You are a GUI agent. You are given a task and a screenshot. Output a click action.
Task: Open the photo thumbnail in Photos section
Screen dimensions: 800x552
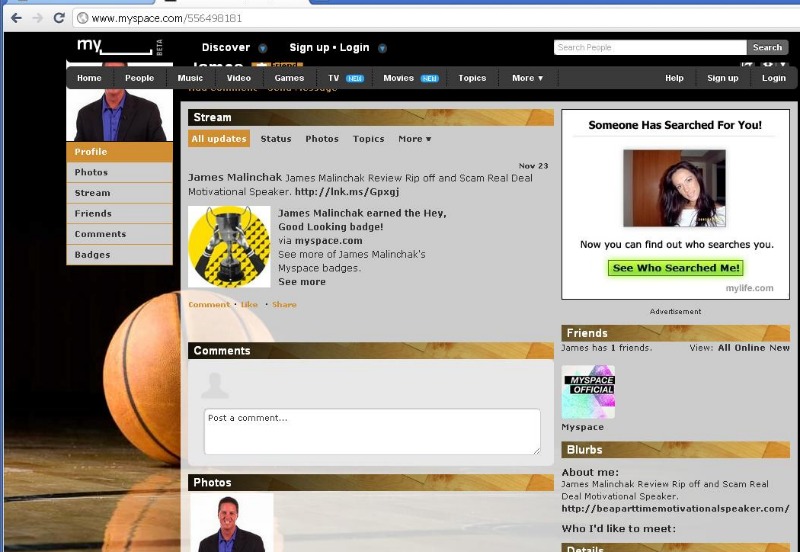pos(232,522)
